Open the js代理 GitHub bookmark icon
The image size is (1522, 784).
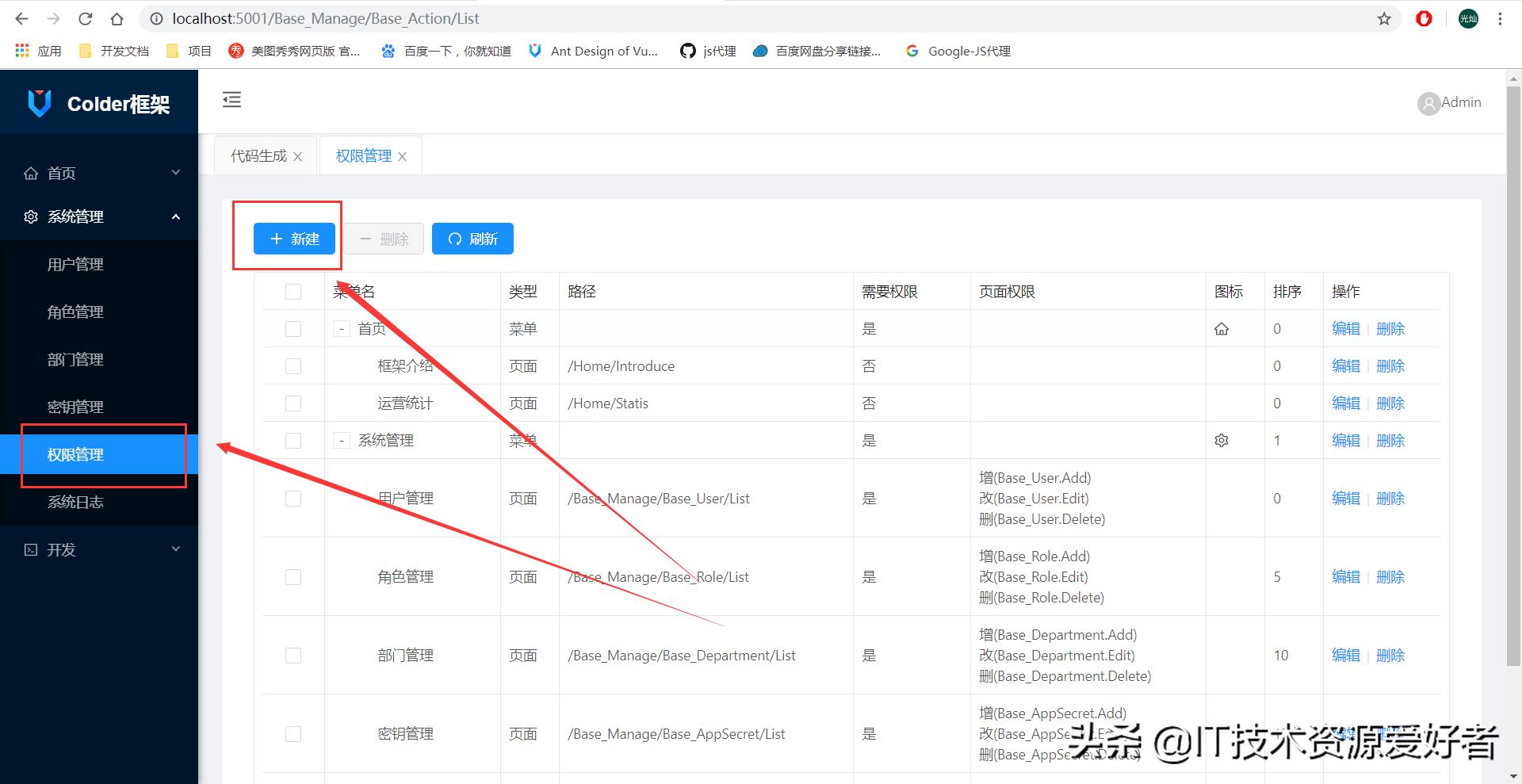pyautogui.click(x=688, y=51)
